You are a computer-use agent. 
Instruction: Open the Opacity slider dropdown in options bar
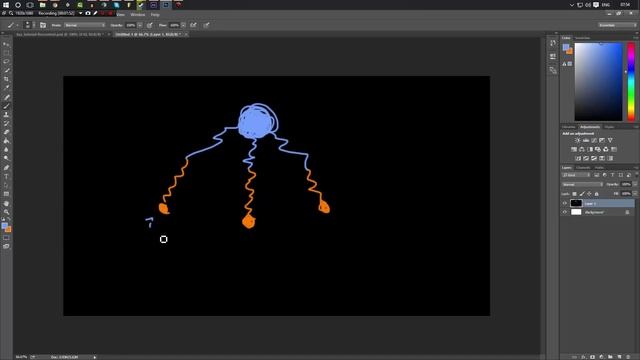[x=140, y=25]
